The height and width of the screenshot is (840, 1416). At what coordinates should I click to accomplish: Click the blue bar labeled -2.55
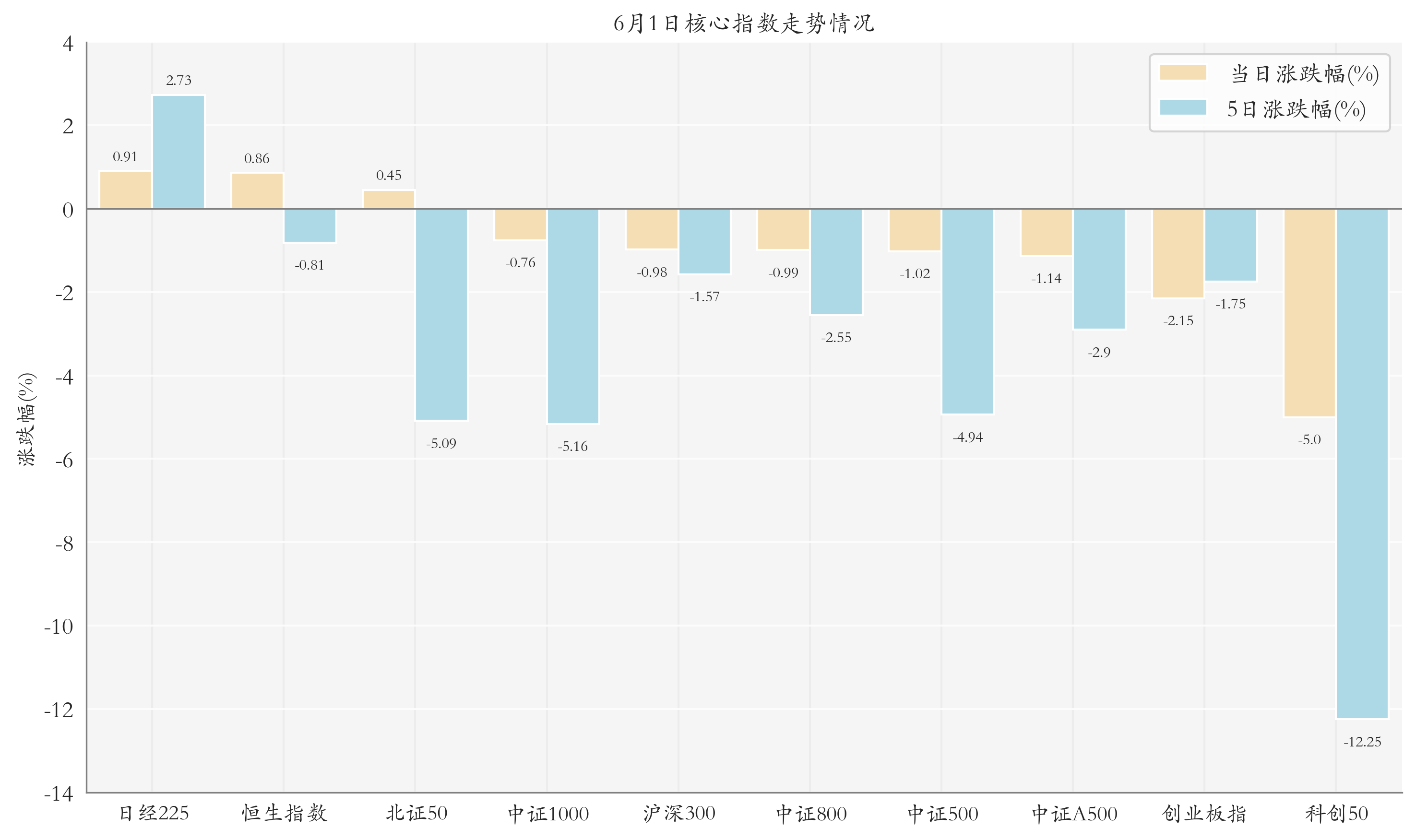[836, 262]
